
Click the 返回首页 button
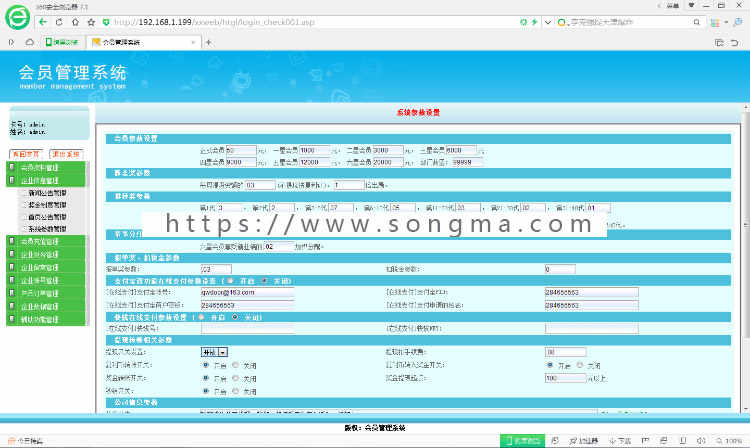click(26, 154)
